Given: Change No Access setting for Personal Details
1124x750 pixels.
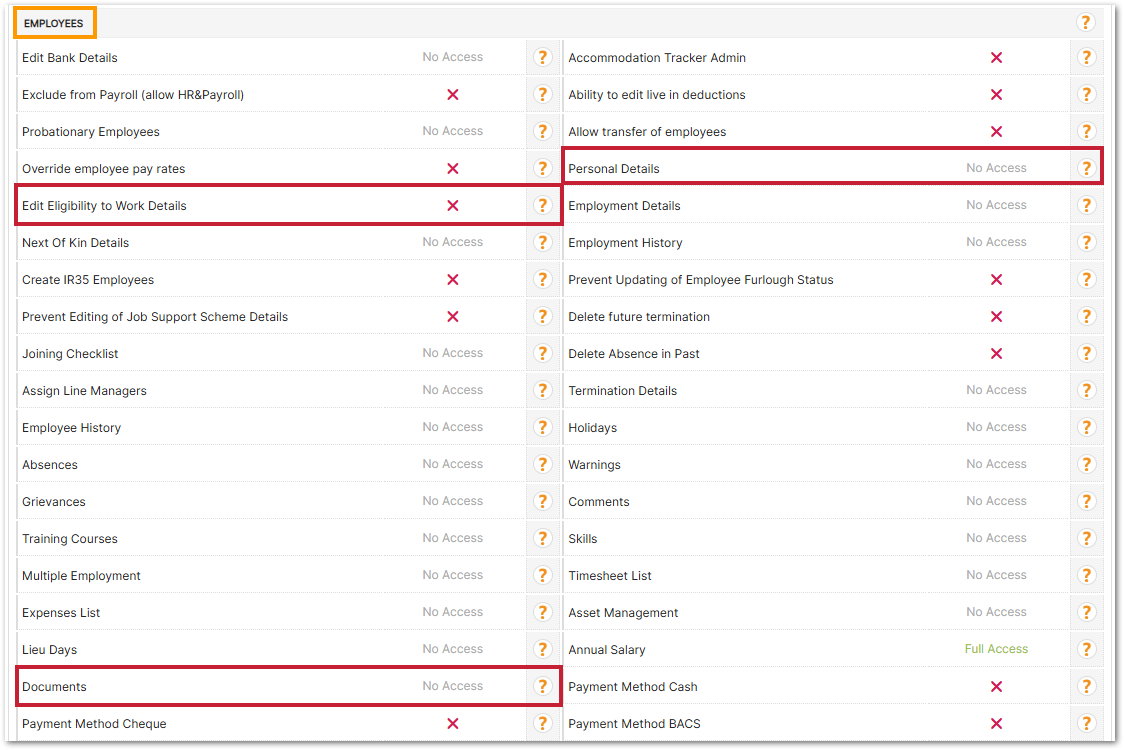Looking at the screenshot, I should (x=996, y=168).
